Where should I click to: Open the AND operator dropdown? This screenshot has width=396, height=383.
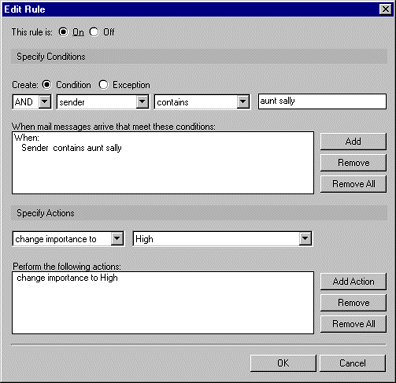pyautogui.click(x=44, y=102)
